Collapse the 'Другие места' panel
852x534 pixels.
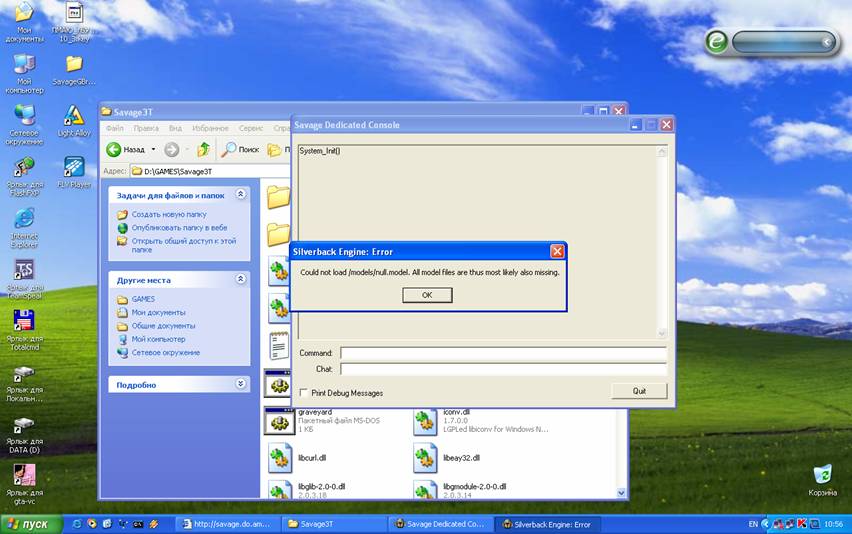coord(241,279)
